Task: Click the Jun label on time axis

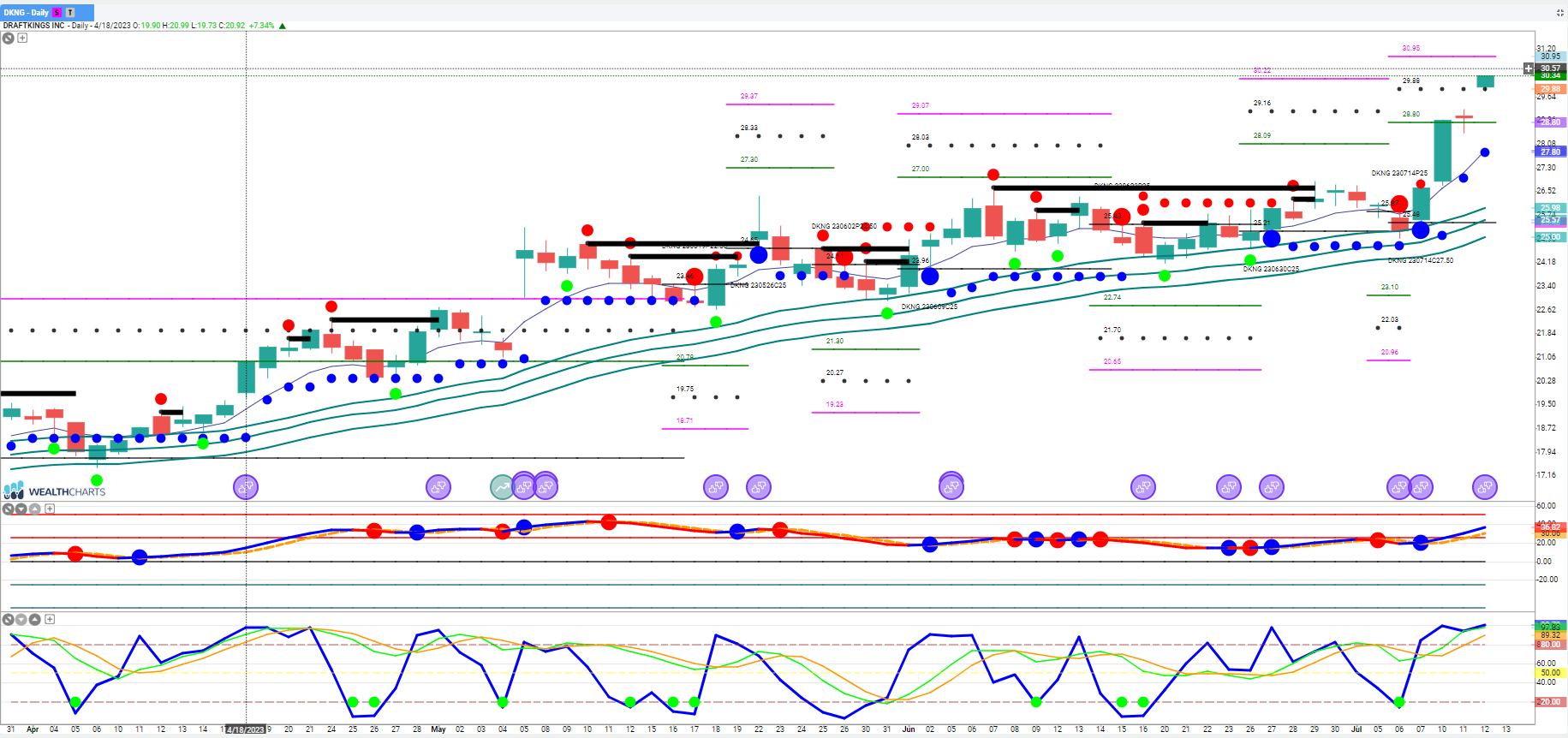Action: point(909,729)
